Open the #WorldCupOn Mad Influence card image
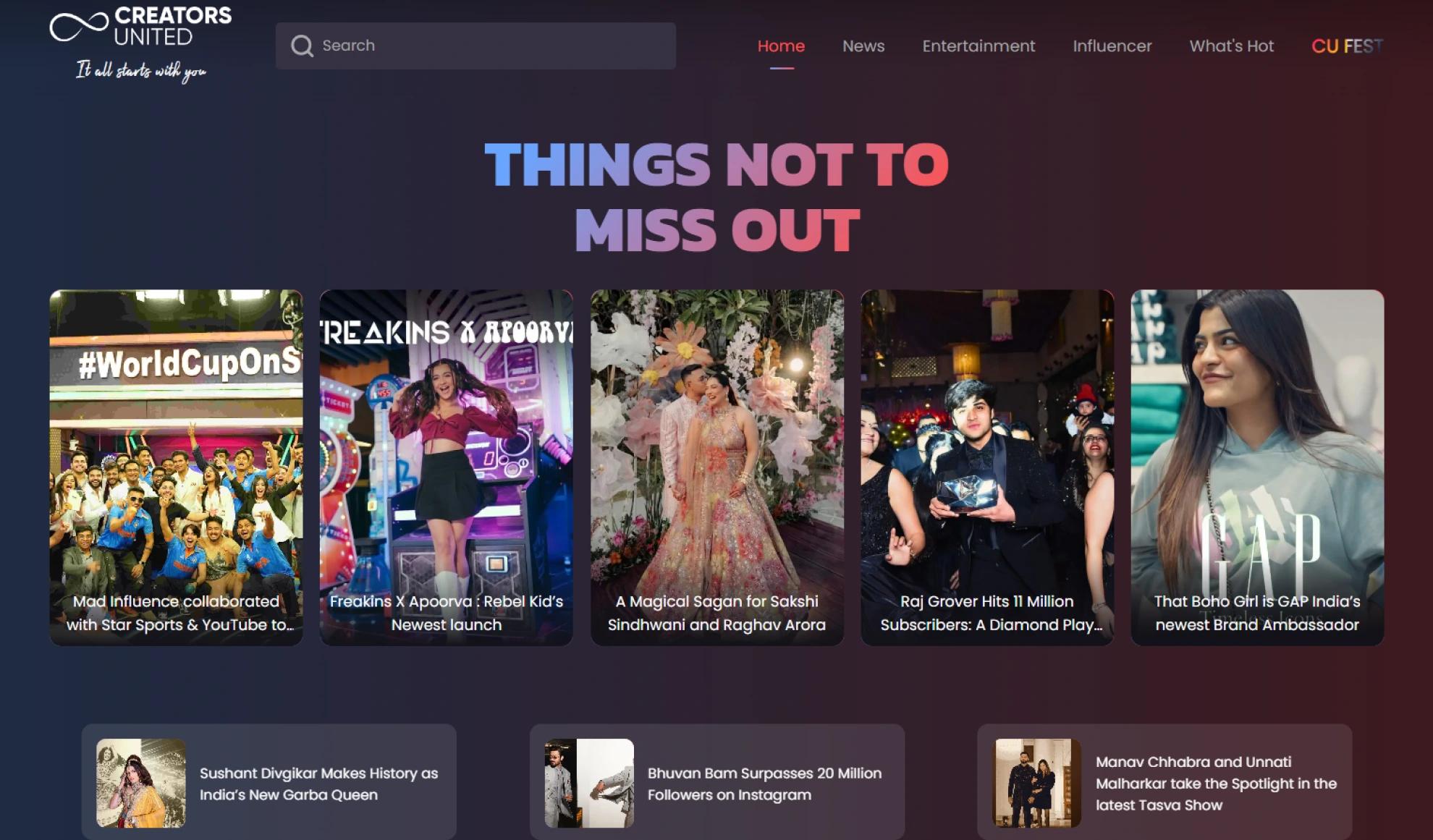The width and height of the screenshot is (1433, 840). click(x=176, y=467)
